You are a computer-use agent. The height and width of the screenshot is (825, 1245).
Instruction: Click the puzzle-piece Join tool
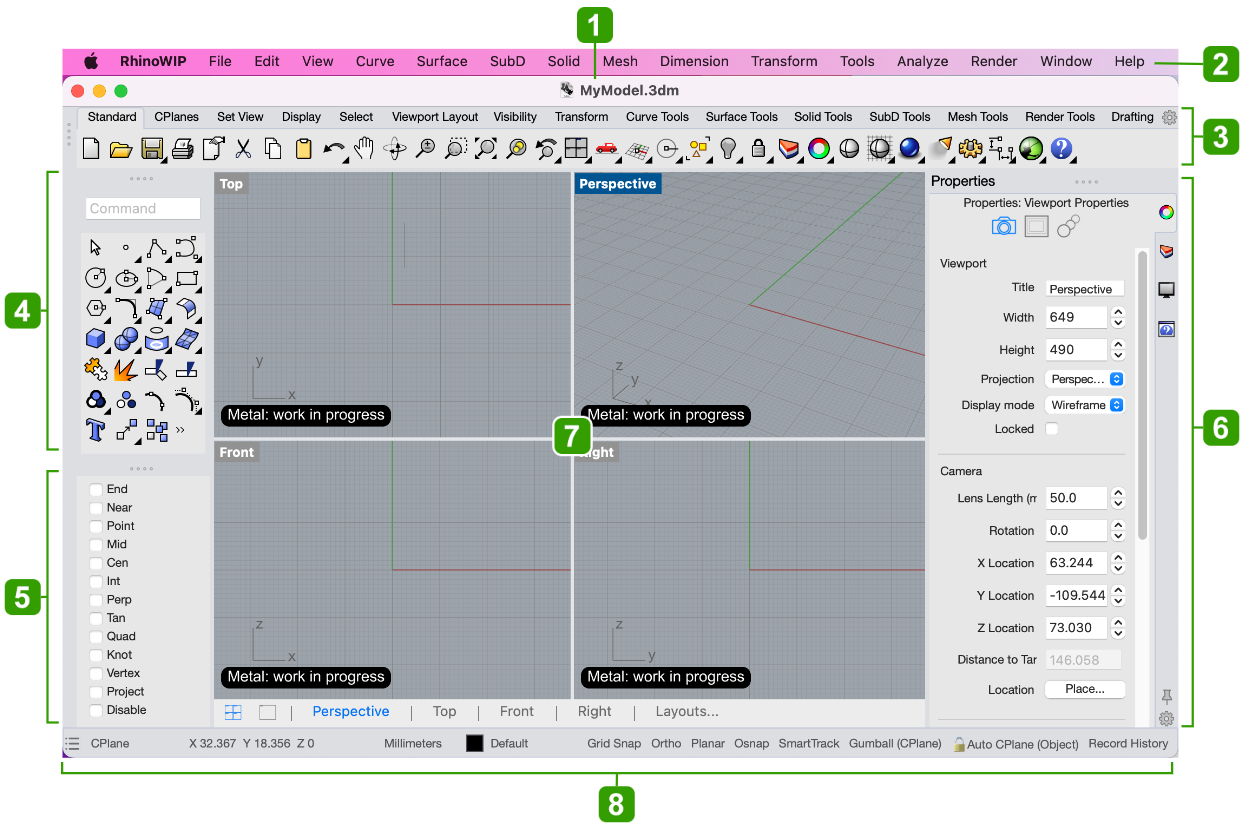[96, 369]
